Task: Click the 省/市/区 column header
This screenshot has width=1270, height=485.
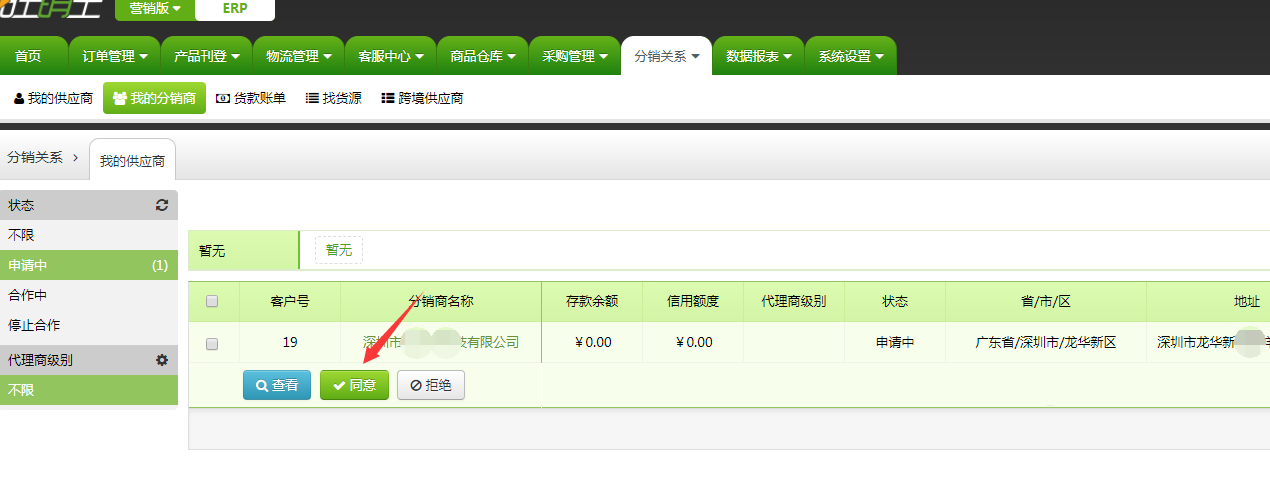Action: point(1046,301)
